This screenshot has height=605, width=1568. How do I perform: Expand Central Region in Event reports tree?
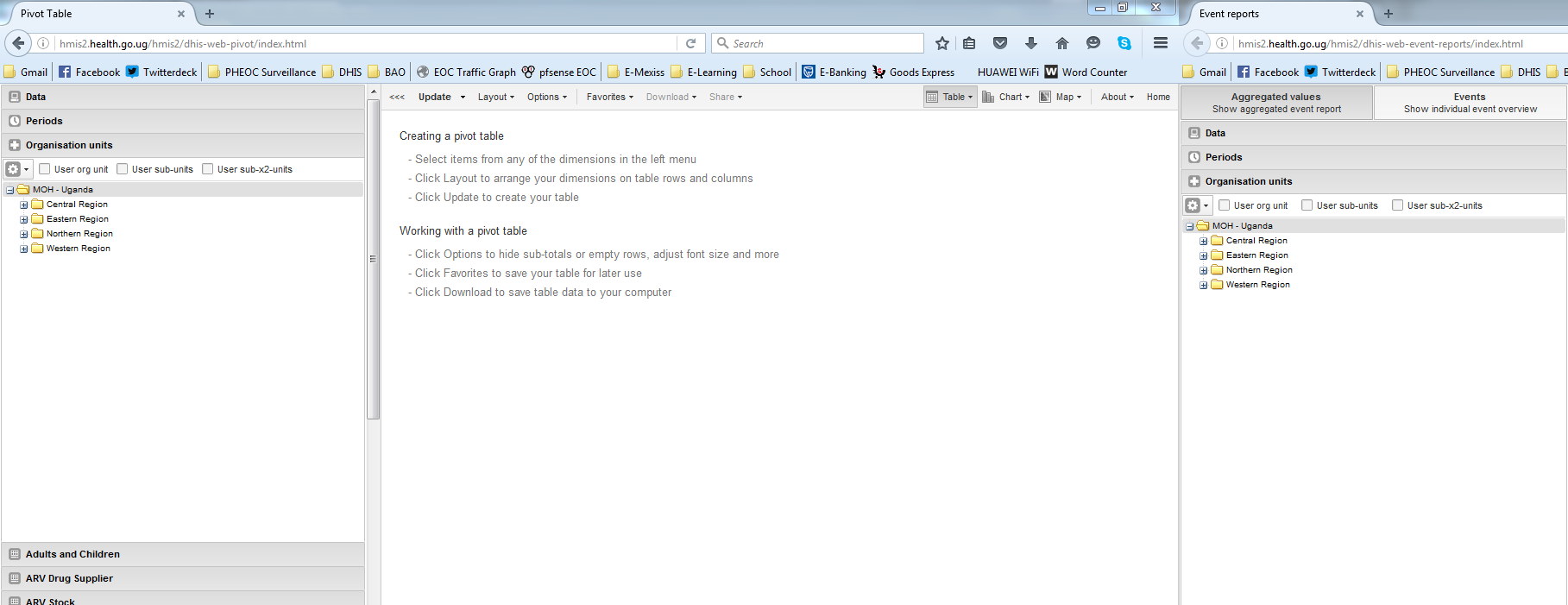pos(1204,241)
